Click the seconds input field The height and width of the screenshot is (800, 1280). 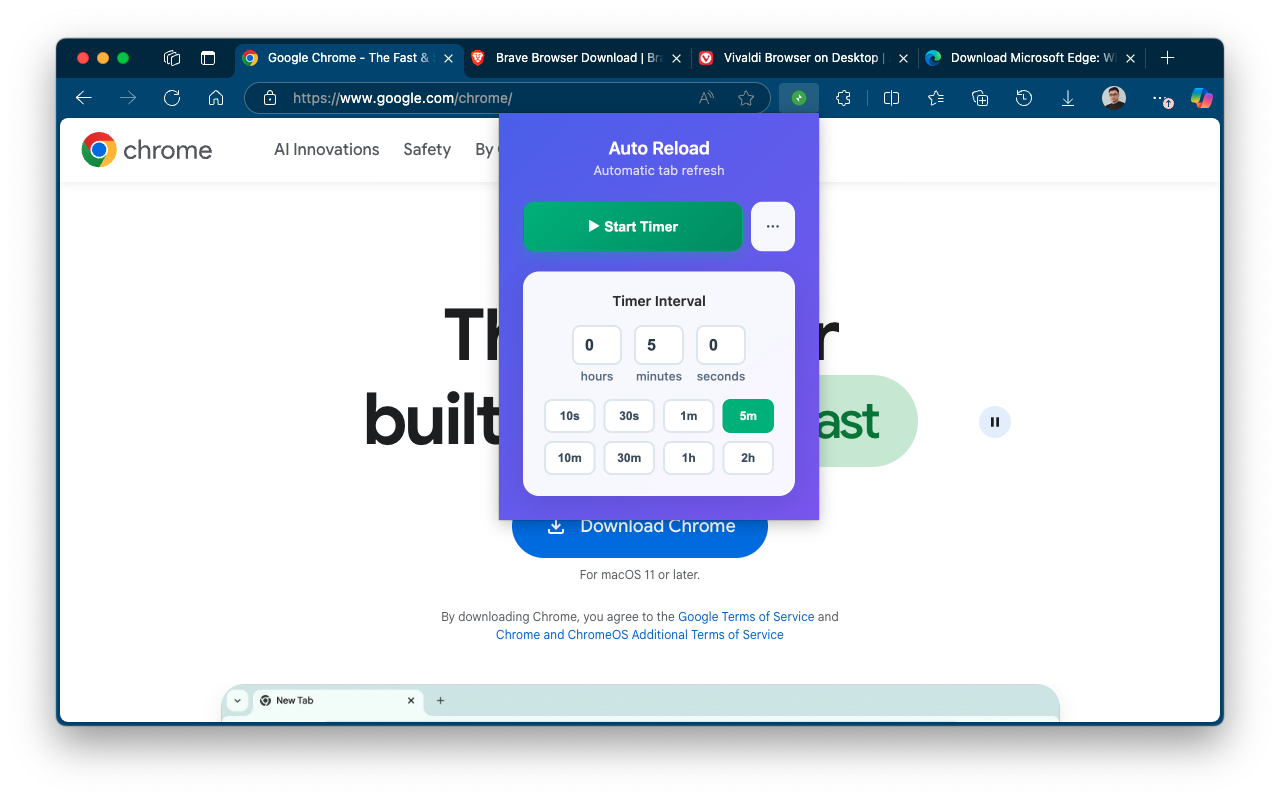pyautogui.click(x=721, y=345)
